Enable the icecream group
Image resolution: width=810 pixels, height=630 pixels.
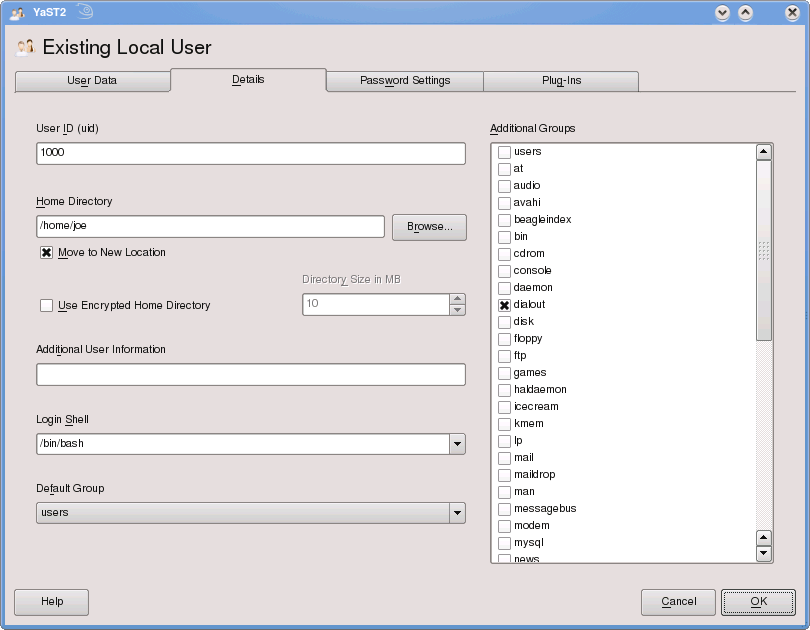504,407
